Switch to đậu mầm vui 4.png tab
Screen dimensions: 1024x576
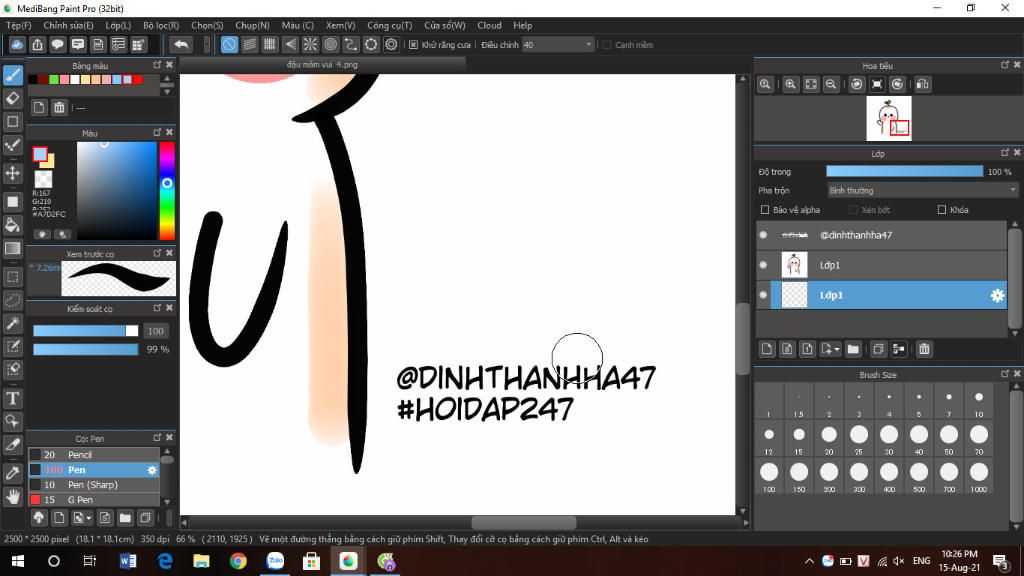coord(322,65)
